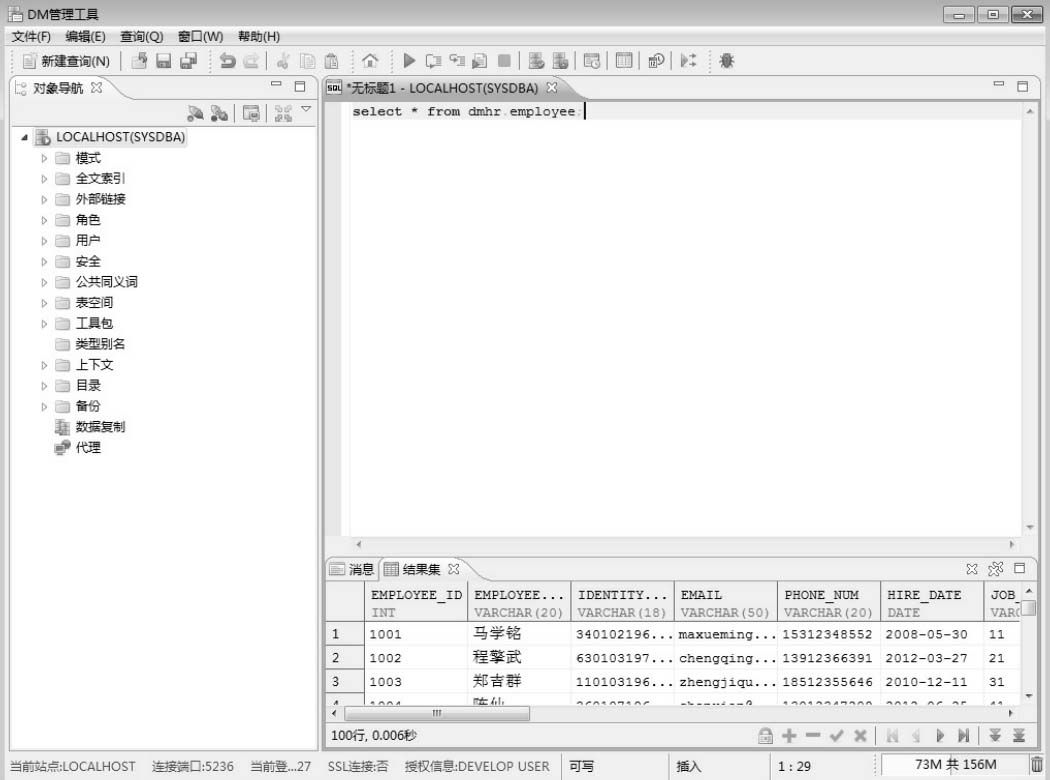The height and width of the screenshot is (780, 1050).
Task: Select the 数据复制 tree item
Action: point(100,427)
